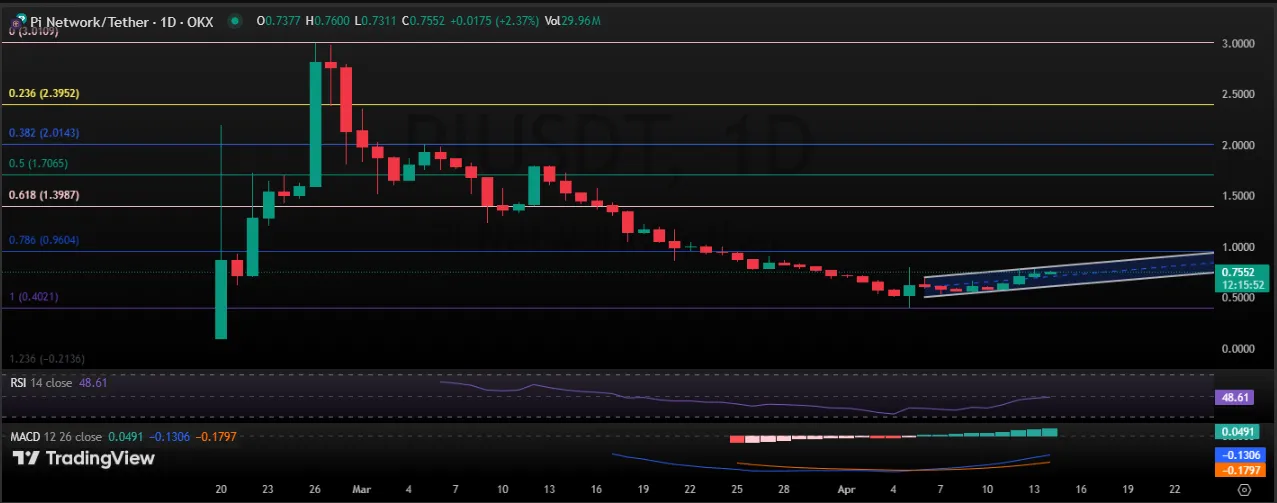Click the 0.618 (1.3987) Fibonacci label
Image resolution: width=1277 pixels, height=503 pixels.
[x=44, y=194]
